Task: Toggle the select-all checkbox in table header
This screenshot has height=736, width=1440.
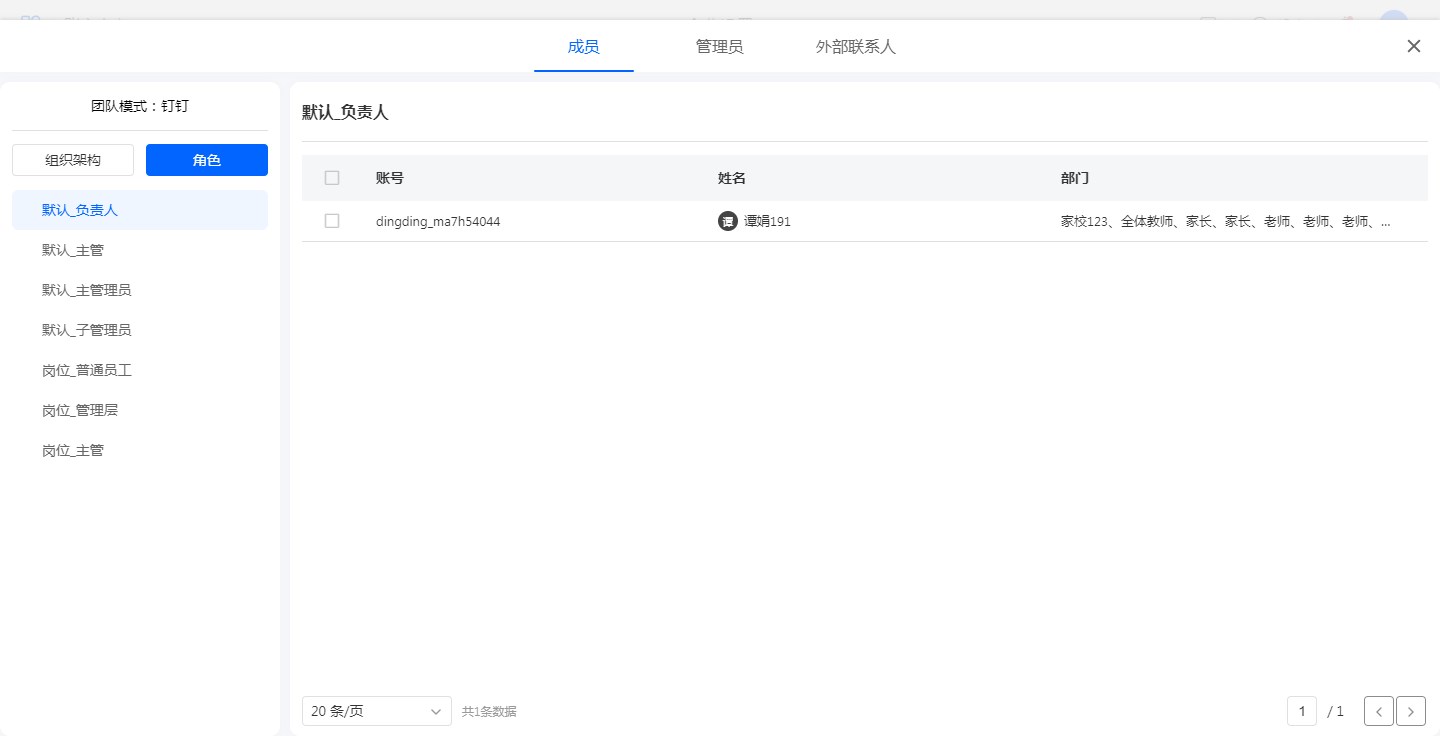Action: [x=332, y=178]
